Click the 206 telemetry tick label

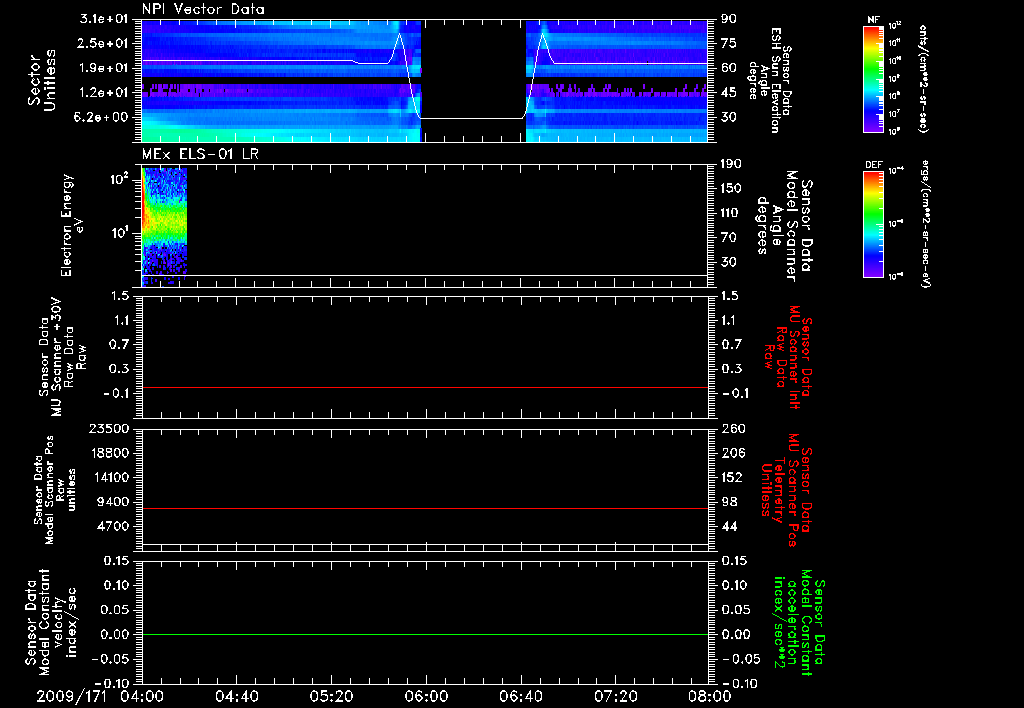coord(732,453)
